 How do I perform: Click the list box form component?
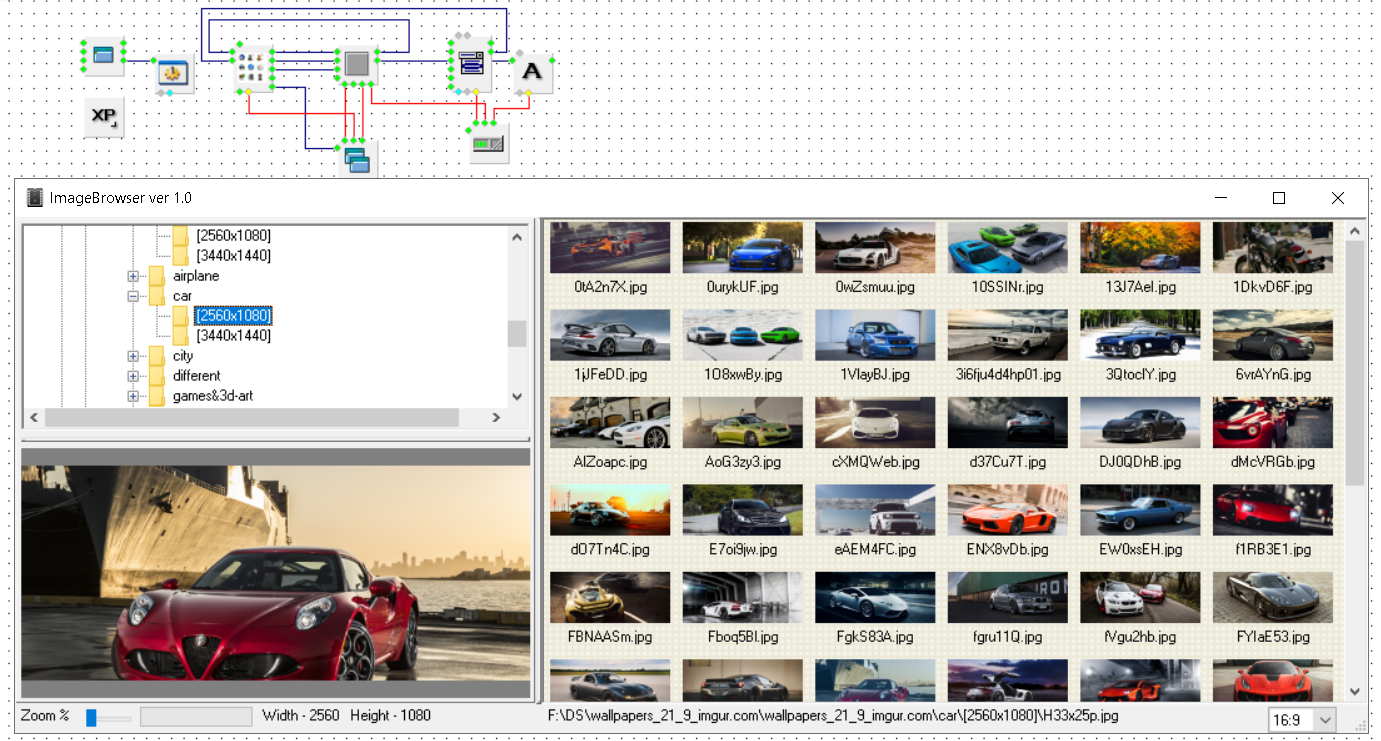(x=470, y=64)
